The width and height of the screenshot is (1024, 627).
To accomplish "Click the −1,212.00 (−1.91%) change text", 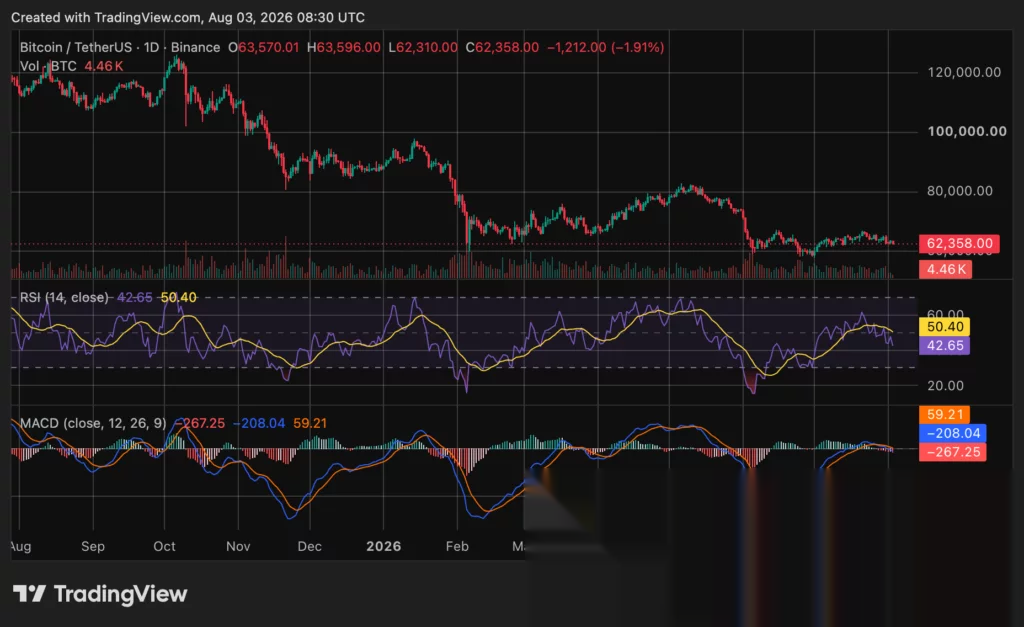I will coord(605,48).
